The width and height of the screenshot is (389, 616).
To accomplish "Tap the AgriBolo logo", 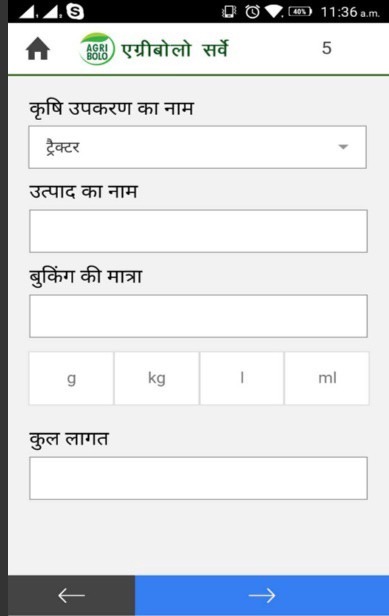I will pyautogui.click(x=97, y=49).
